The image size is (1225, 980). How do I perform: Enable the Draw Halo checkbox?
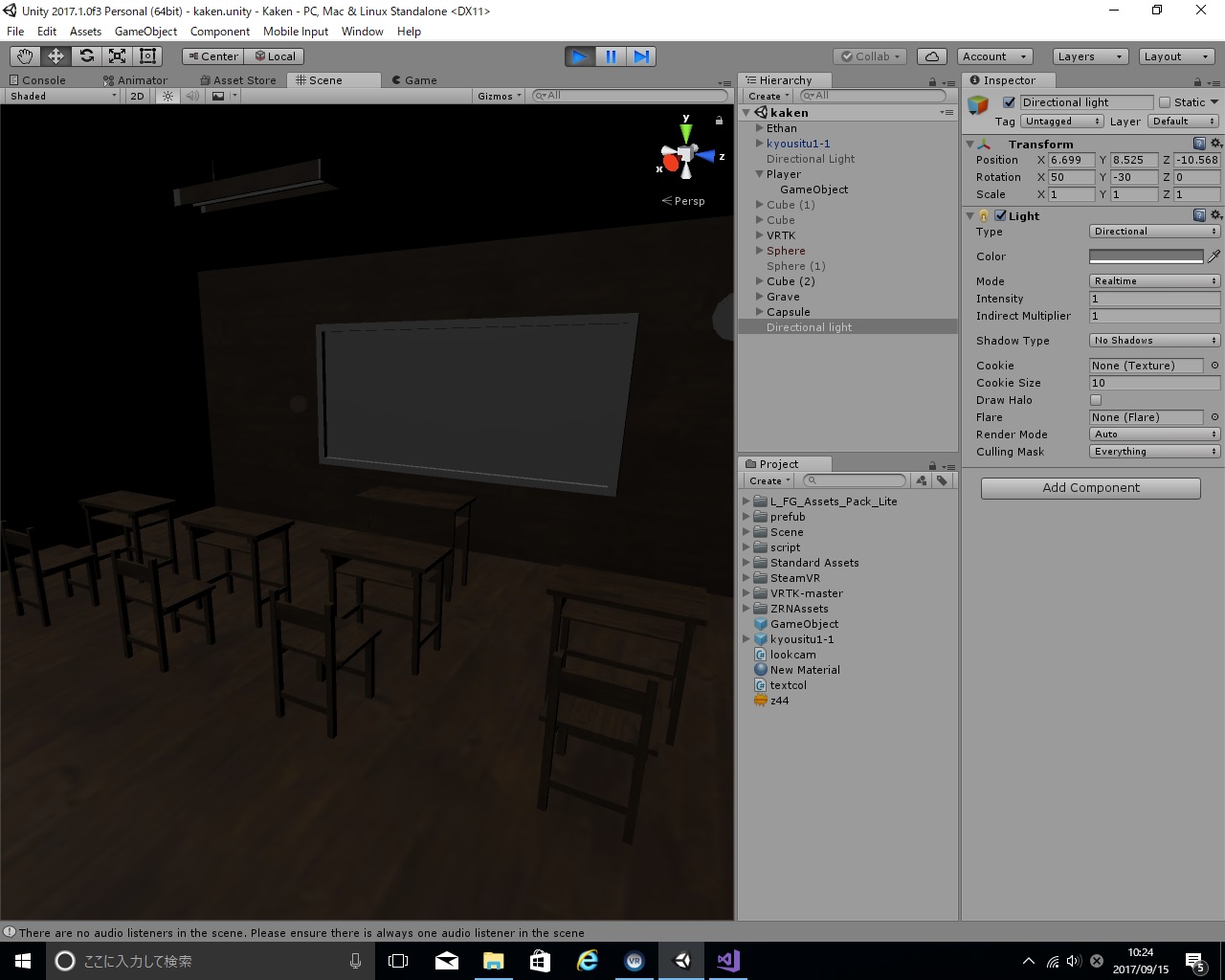[1096, 400]
